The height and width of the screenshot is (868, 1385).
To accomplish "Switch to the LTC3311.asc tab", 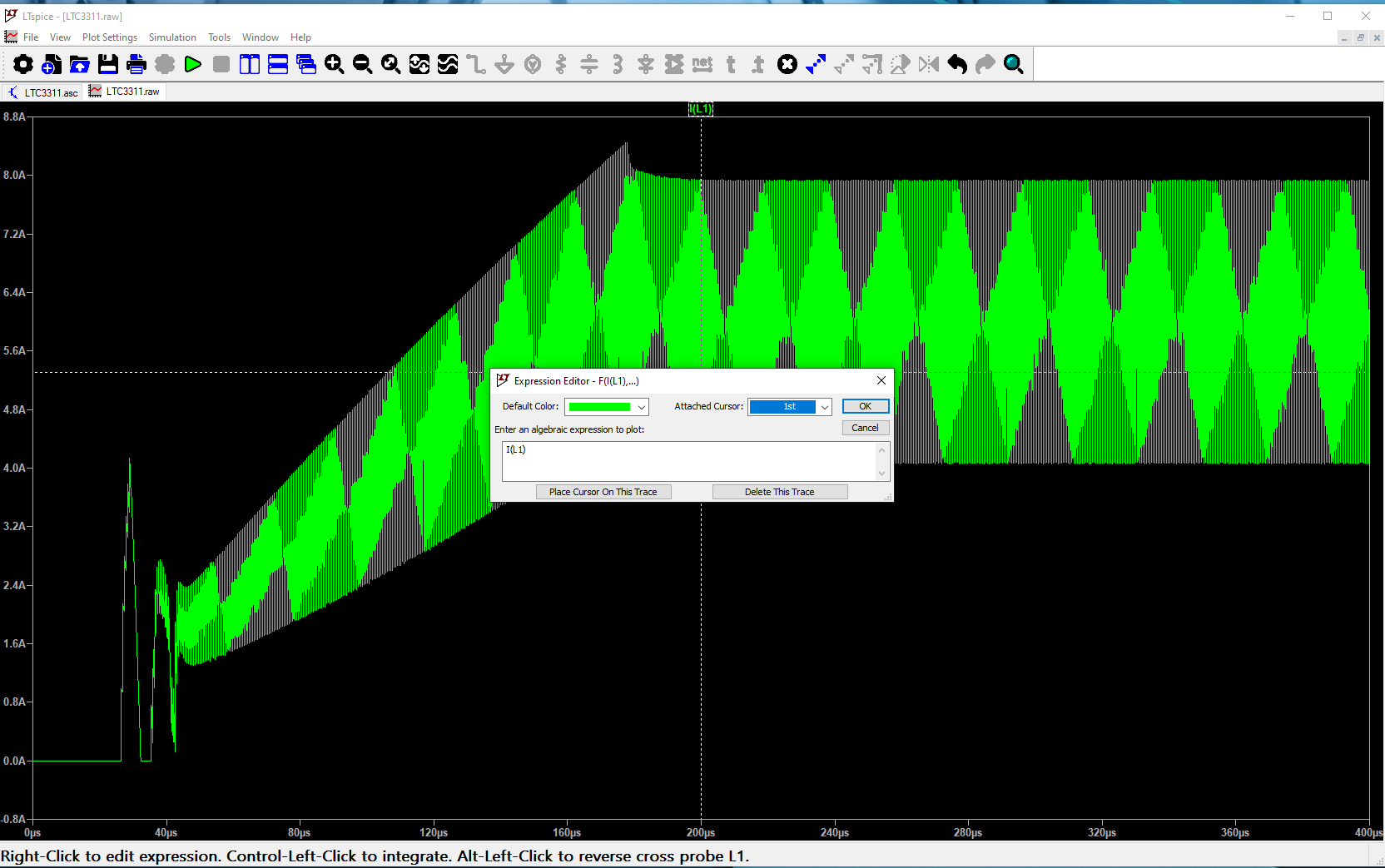I will (43, 92).
